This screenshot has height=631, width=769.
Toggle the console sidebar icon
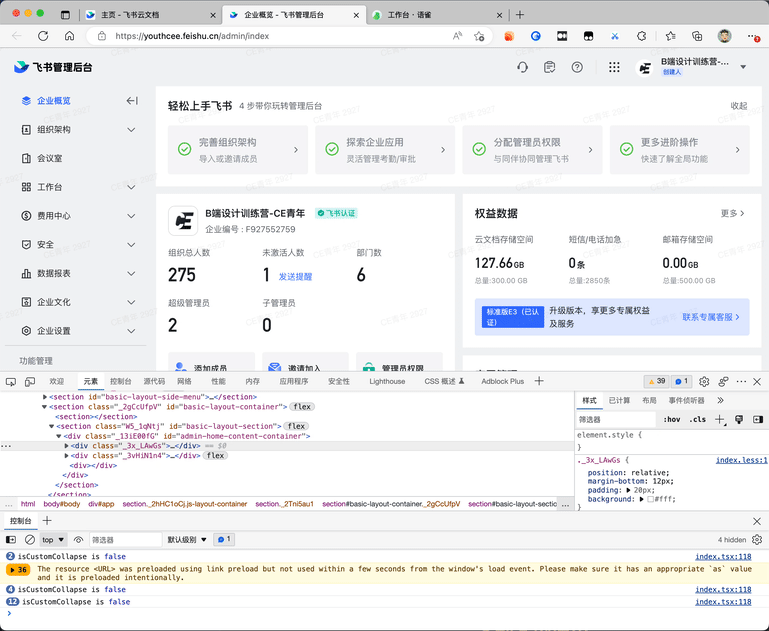pos(11,539)
